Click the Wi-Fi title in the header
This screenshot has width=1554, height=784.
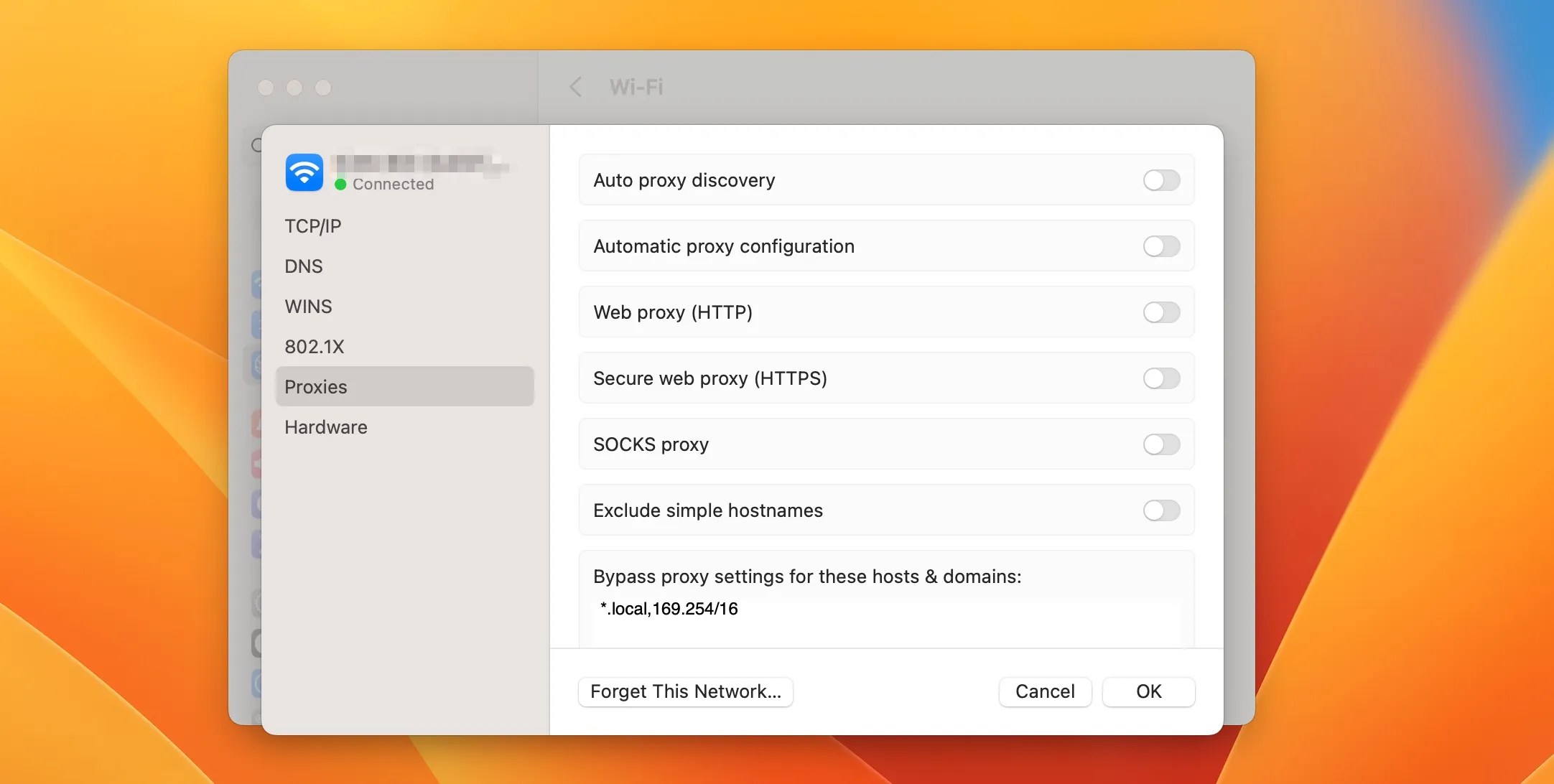(x=636, y=88)
